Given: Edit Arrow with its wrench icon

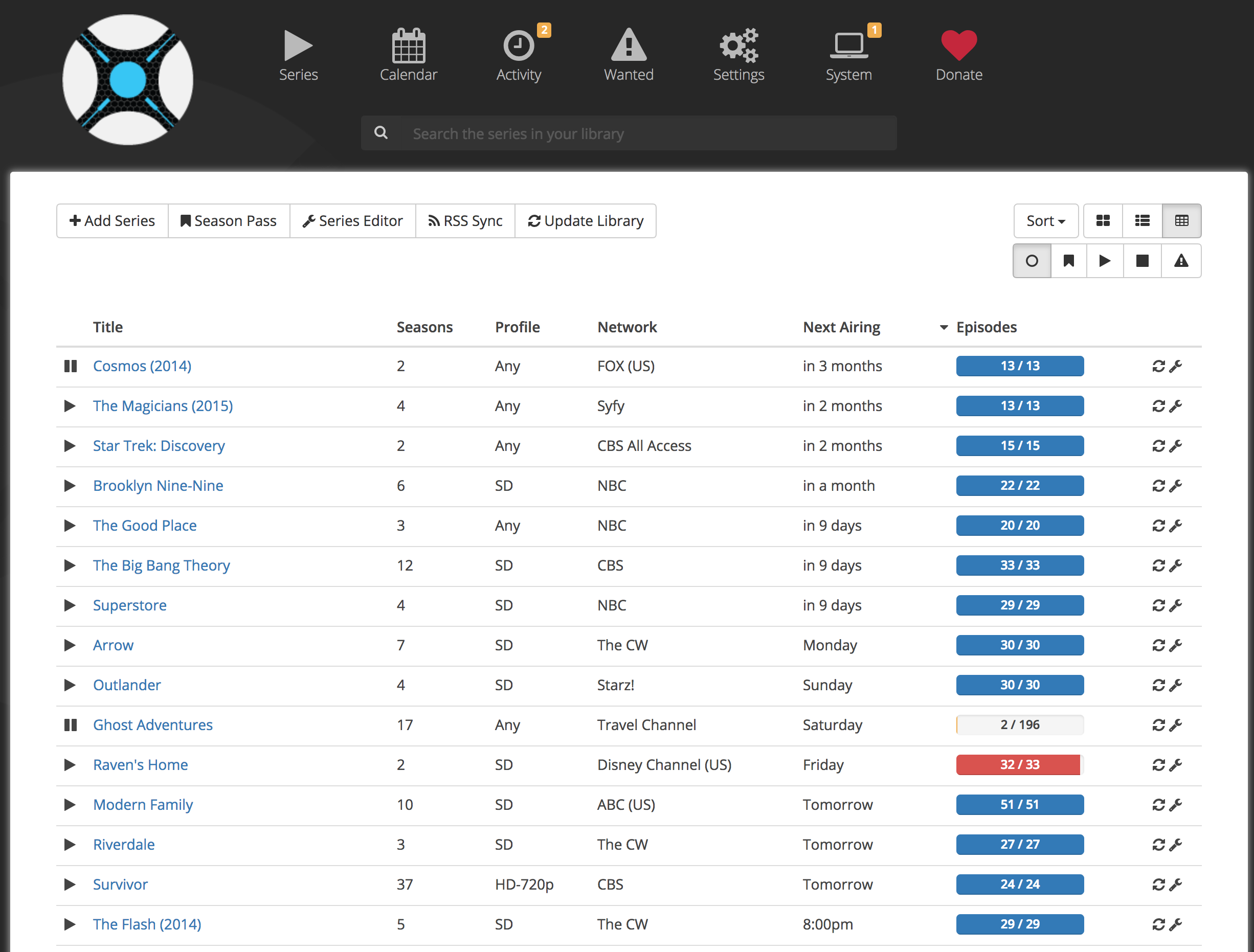Looking at the screenshot, I should tap(1176, 645).
